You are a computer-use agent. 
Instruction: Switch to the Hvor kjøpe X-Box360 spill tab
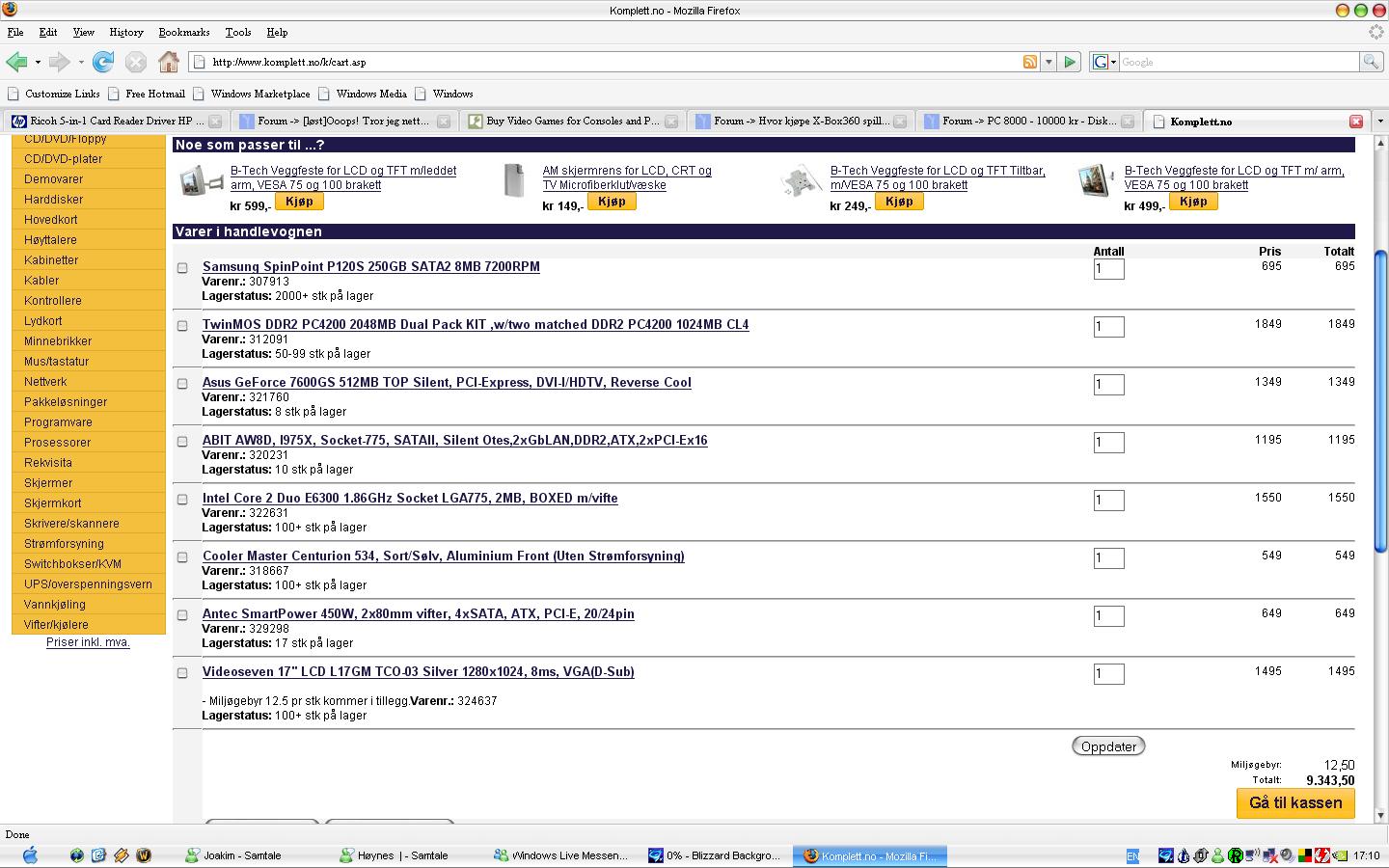coord(800,122)
